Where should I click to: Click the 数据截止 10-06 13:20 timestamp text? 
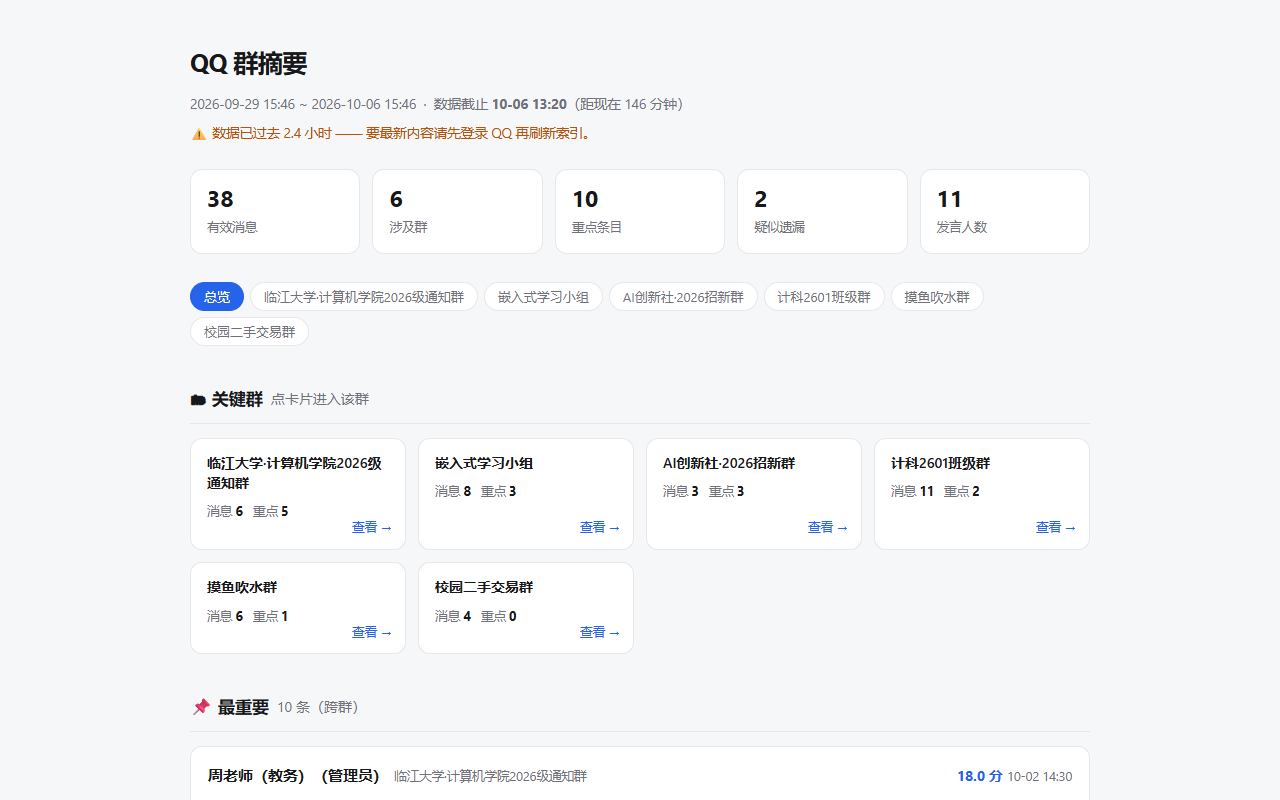tap(500, 104)
